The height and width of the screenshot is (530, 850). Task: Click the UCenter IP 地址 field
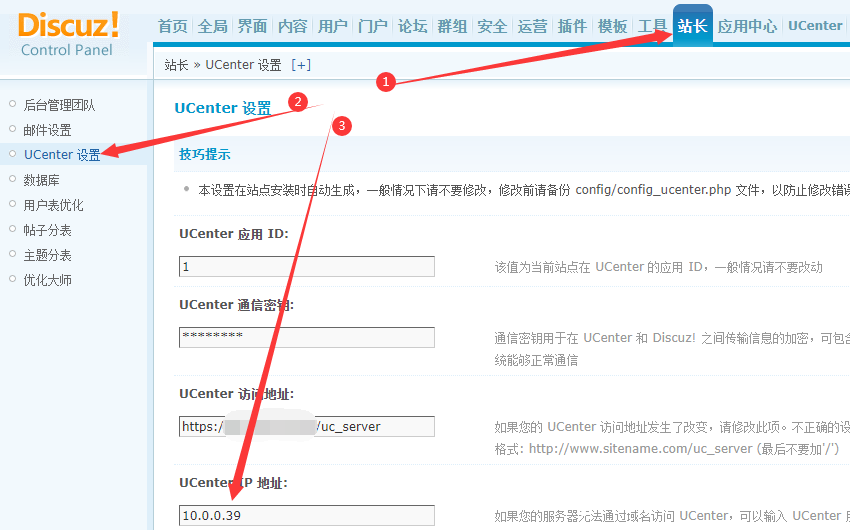[307, 516]
